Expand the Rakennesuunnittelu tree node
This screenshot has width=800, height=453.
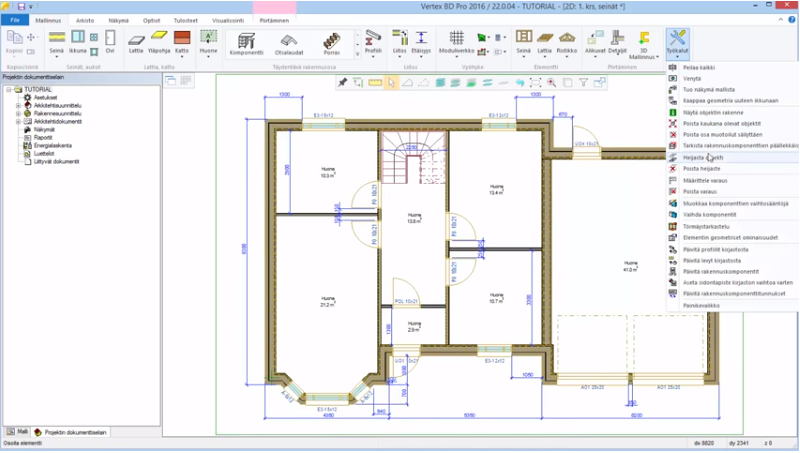point(17,113)
